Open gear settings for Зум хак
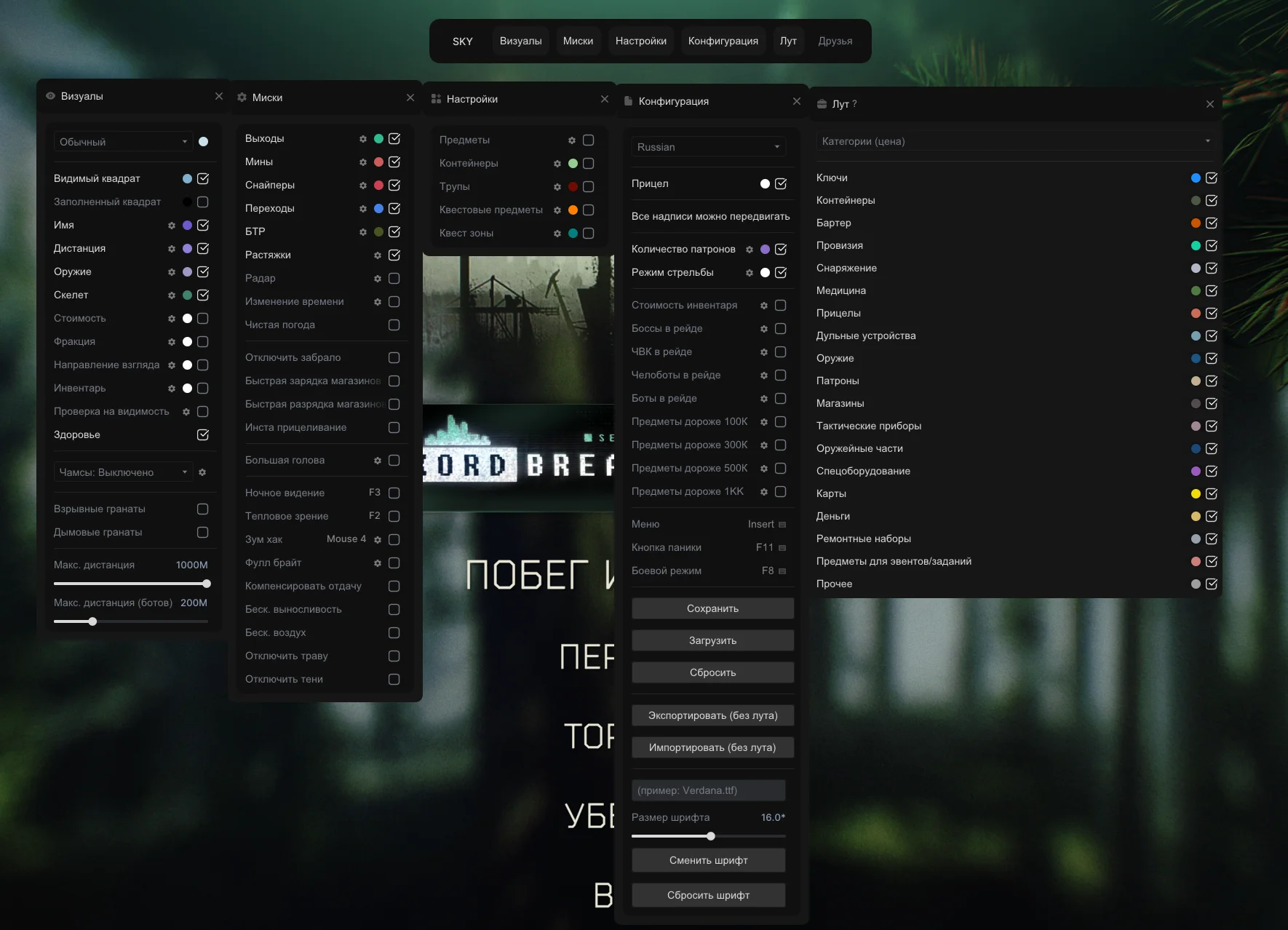 pyautogui.click(x=378, y=540)
